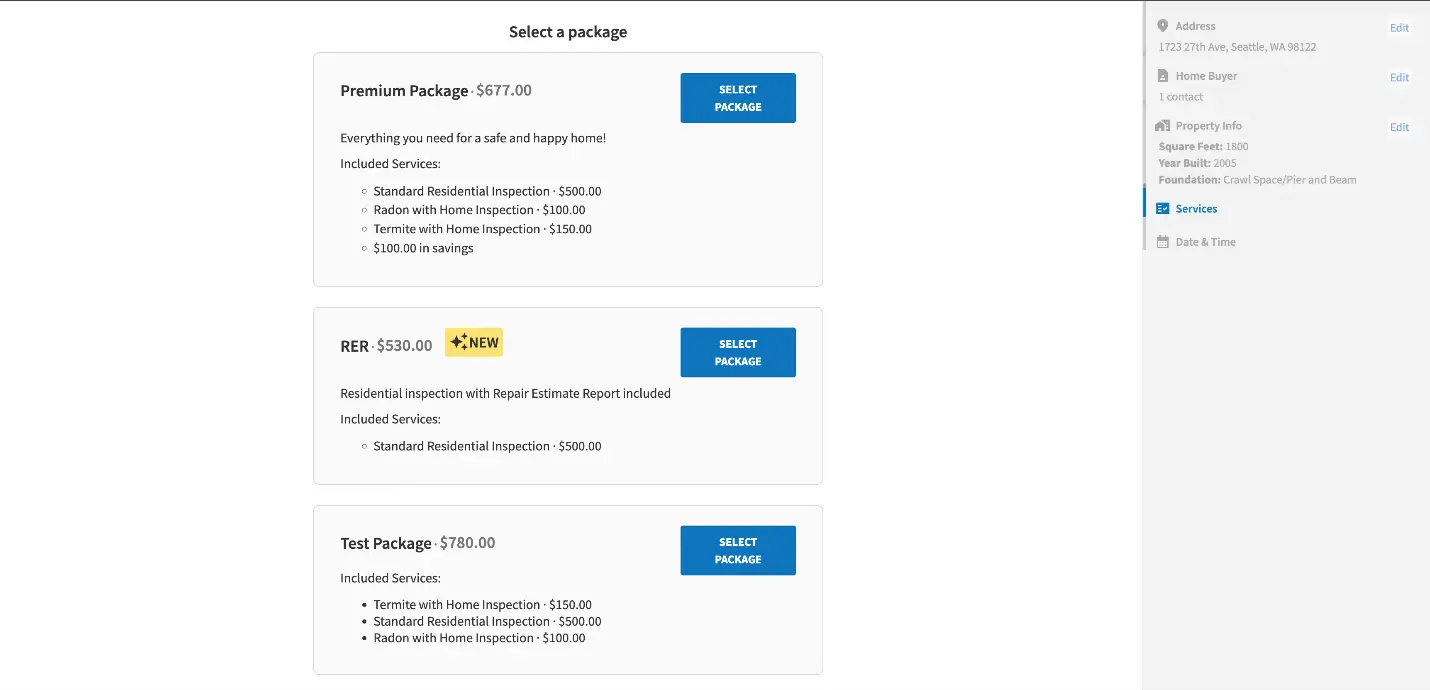Click the Home Buyer document icon
The height and width of the screenshot is (690, 1430).
(x=1162, y=76)
